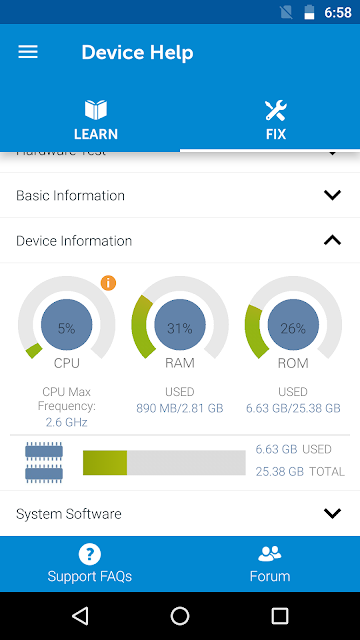This screenshot has width=360, height=640.
Task: Expand the System Software section
Action: [x=180, y=513]
